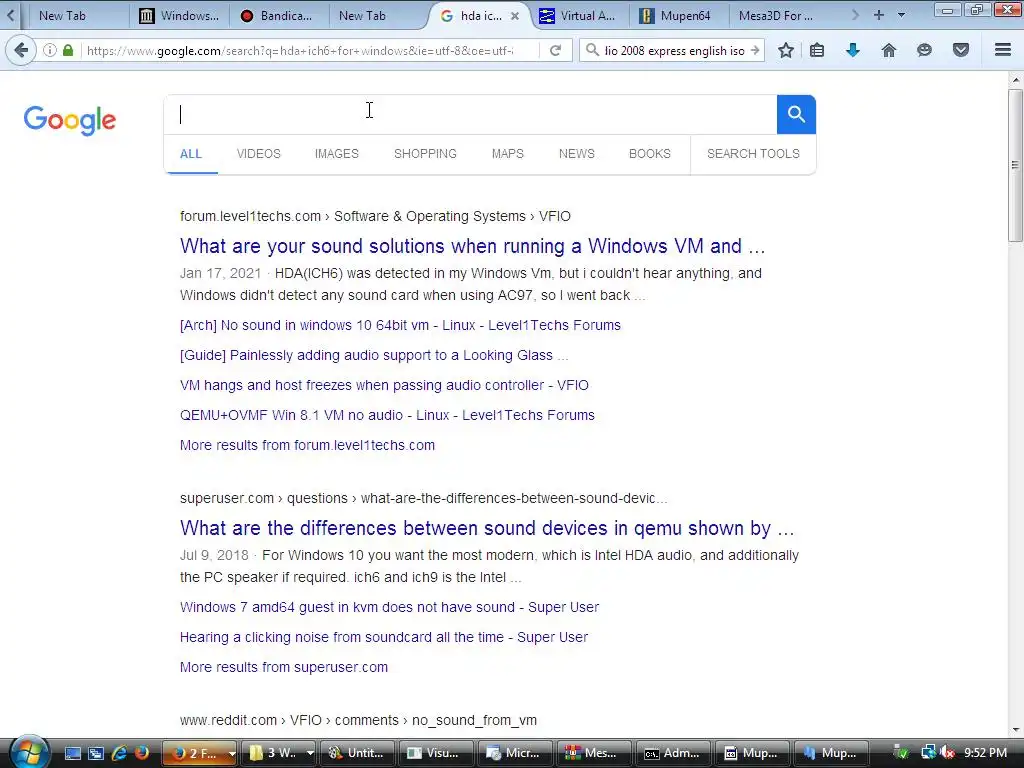Open the Downloads arrow icon
1024x768 pixels.
tap(853, 50)
